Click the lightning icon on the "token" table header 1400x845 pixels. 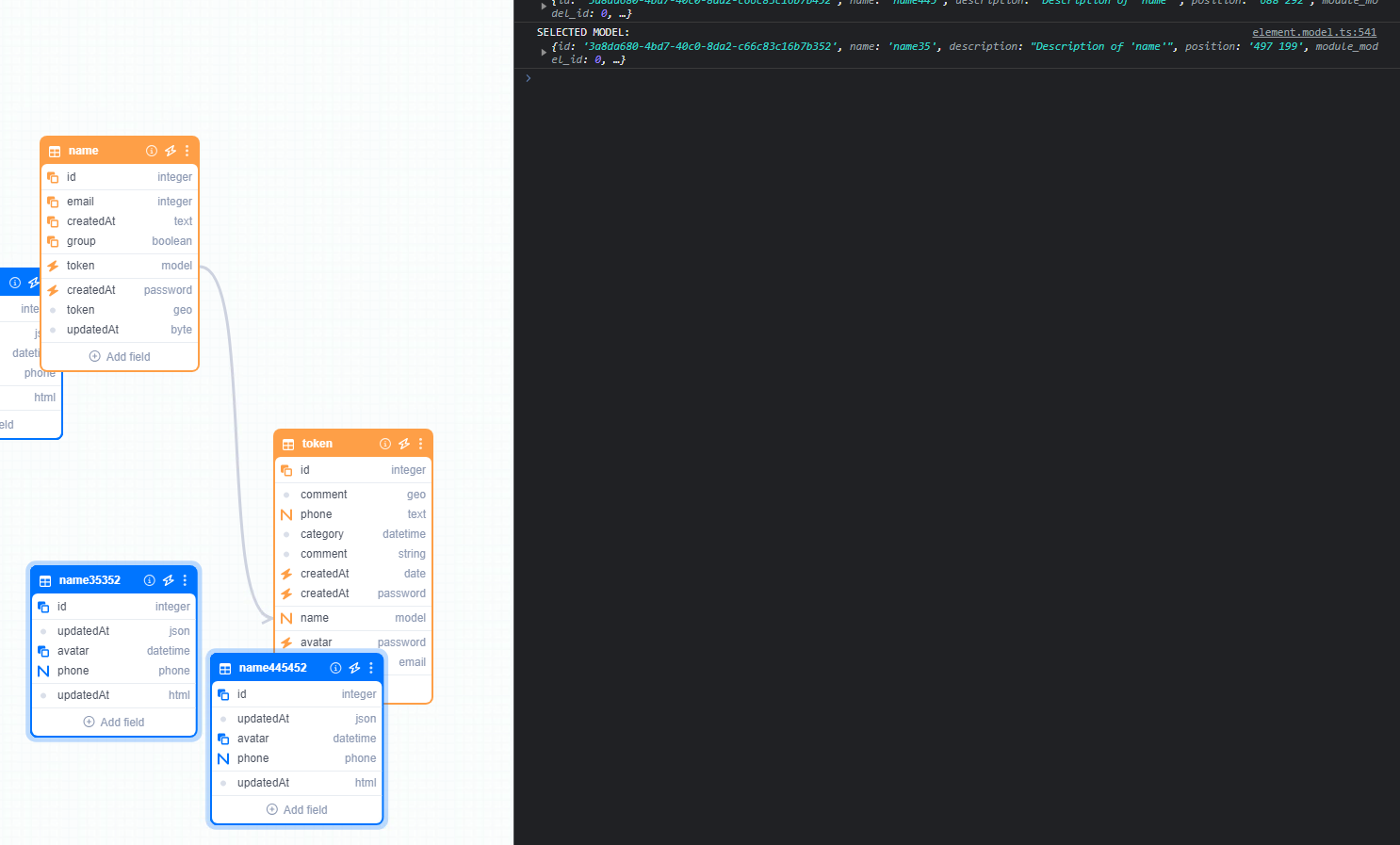[404, 444]
